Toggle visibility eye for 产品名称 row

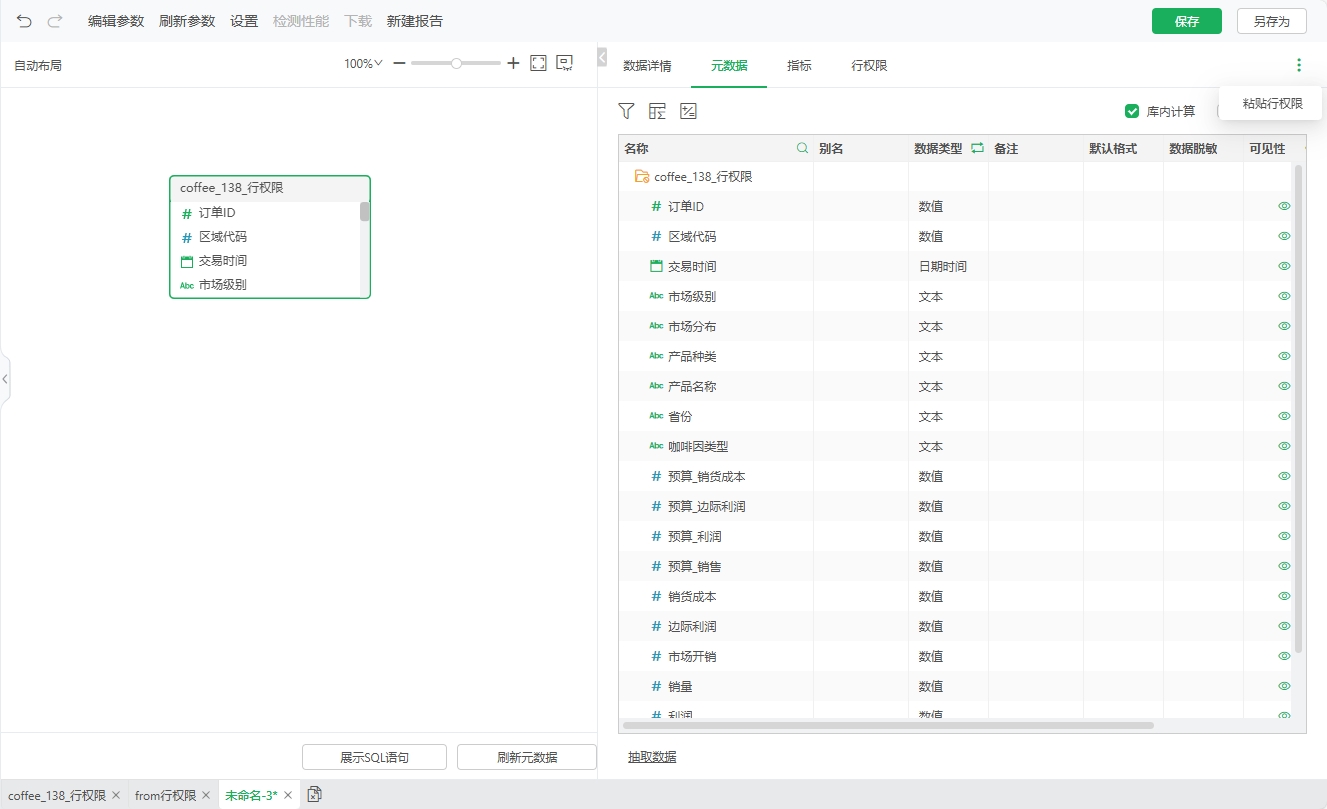1284,386
